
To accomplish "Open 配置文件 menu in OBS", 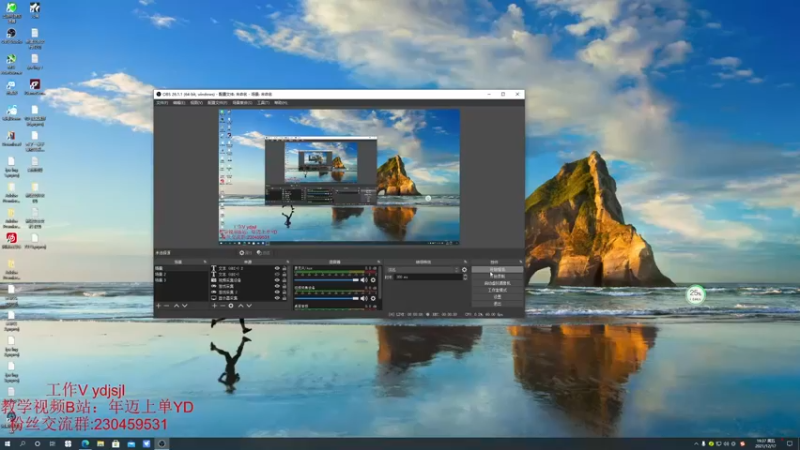I will tap(217, 103).
